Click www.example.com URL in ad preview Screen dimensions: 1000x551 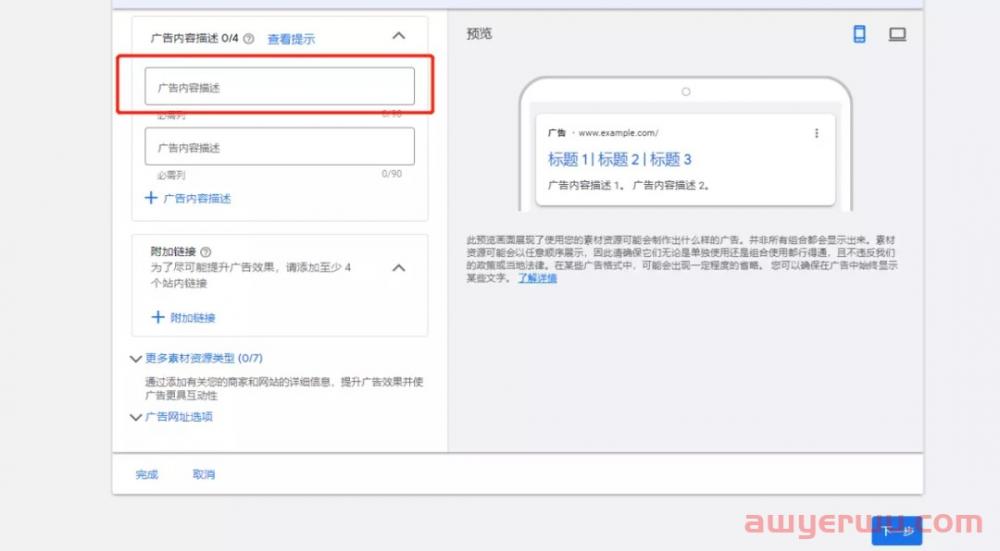tap(618, 133)
